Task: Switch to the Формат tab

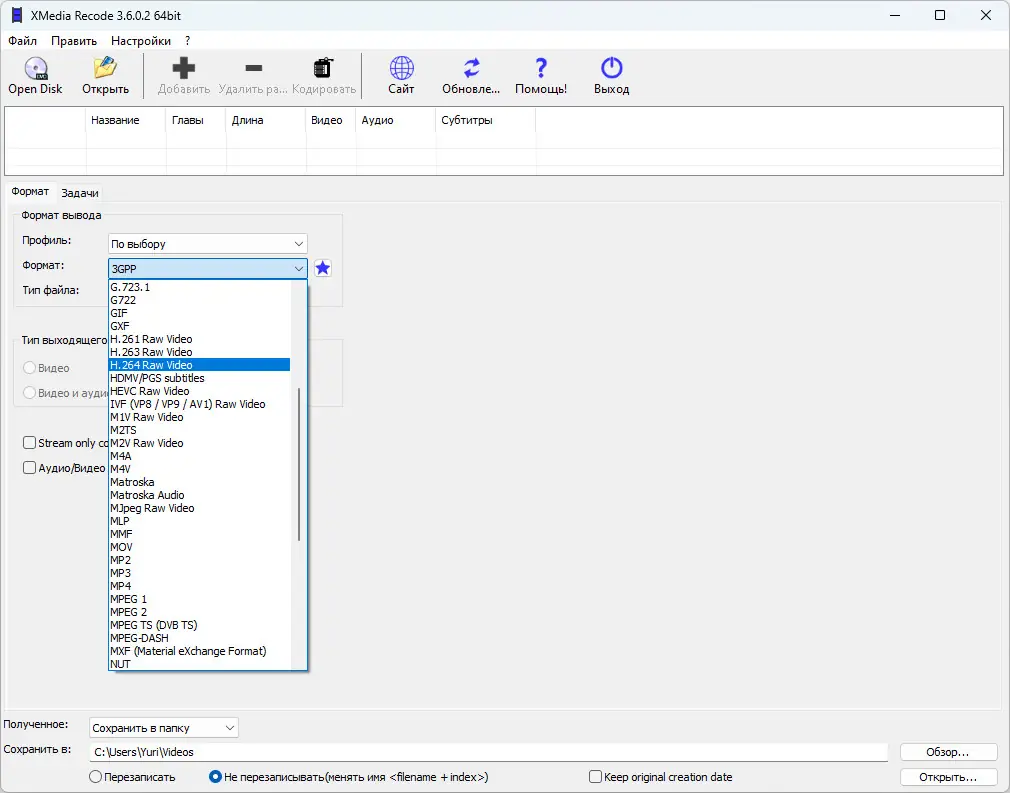Action: (30, 191)
